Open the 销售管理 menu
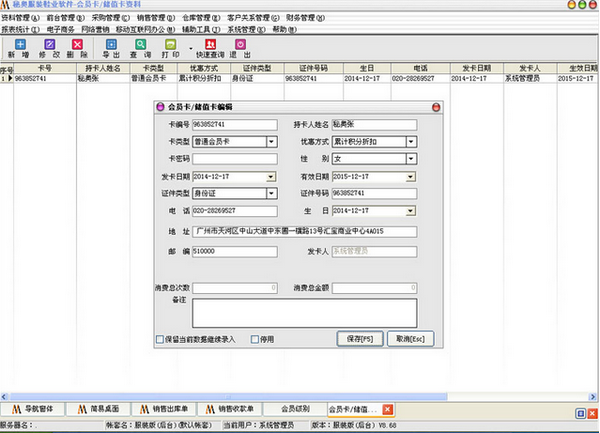 156,18
